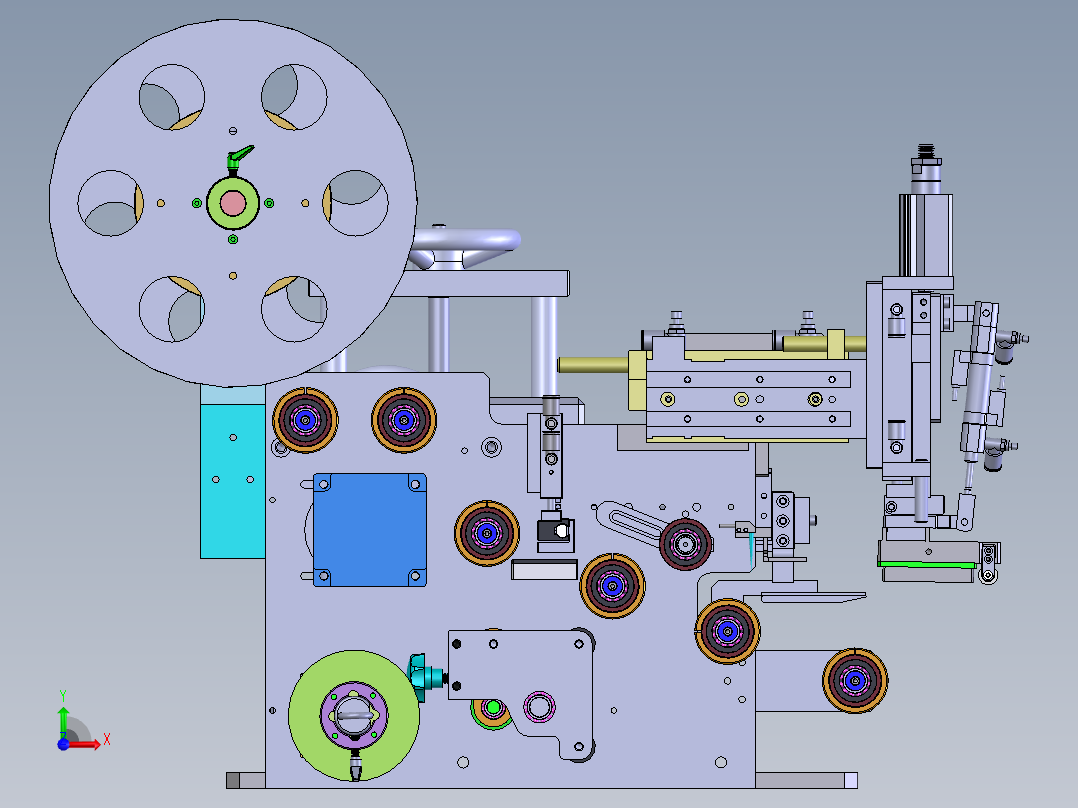The width and height of the screenshot is (1078, 808).
Task: Pick the cyan bracket plate beside main plate
Action: (232, 480)
